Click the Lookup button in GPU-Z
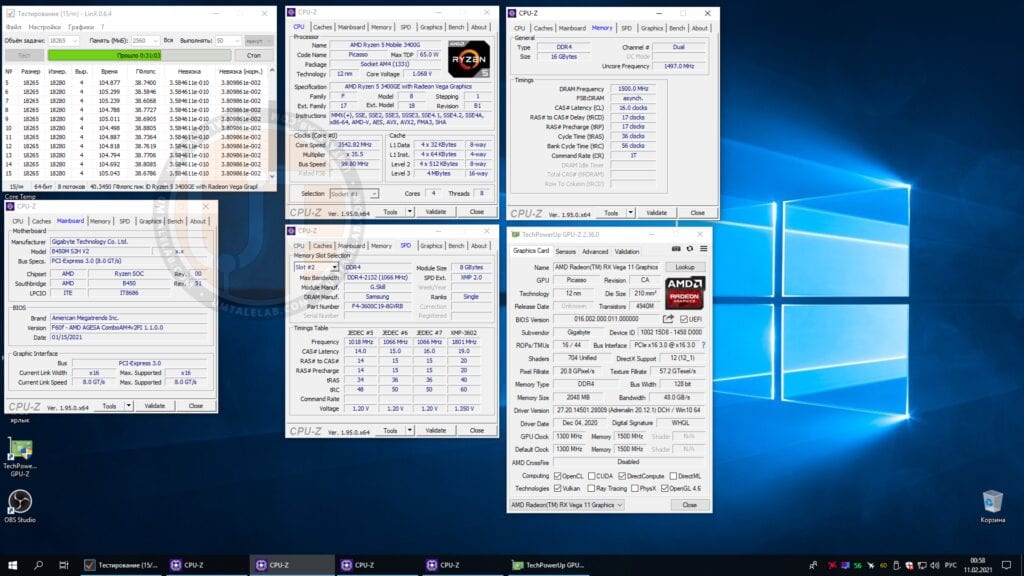Image resolution: width=1024 pixels, height=576 pixels. [x=684, y=267]
